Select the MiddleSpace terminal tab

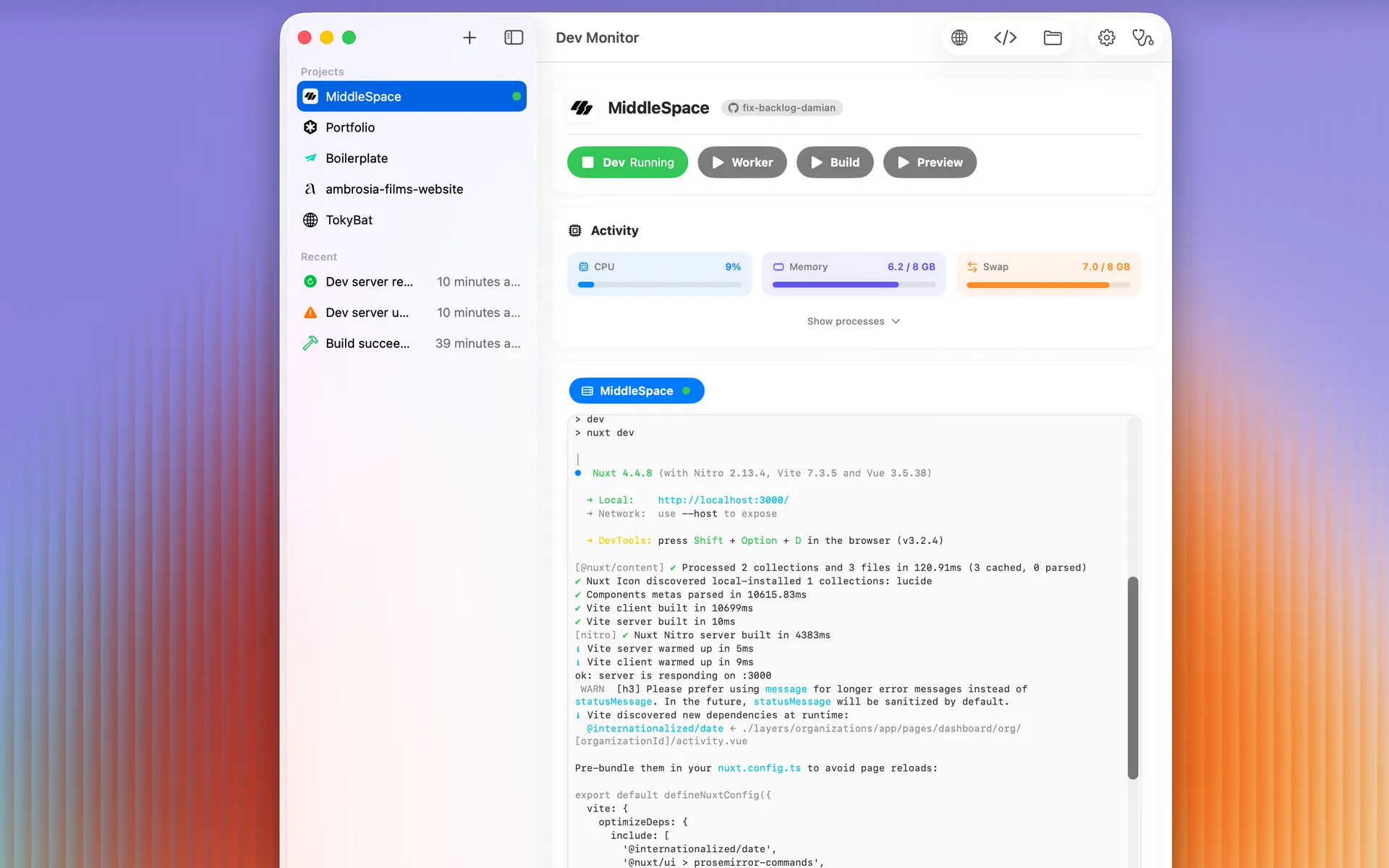click(x=637, y=391)
